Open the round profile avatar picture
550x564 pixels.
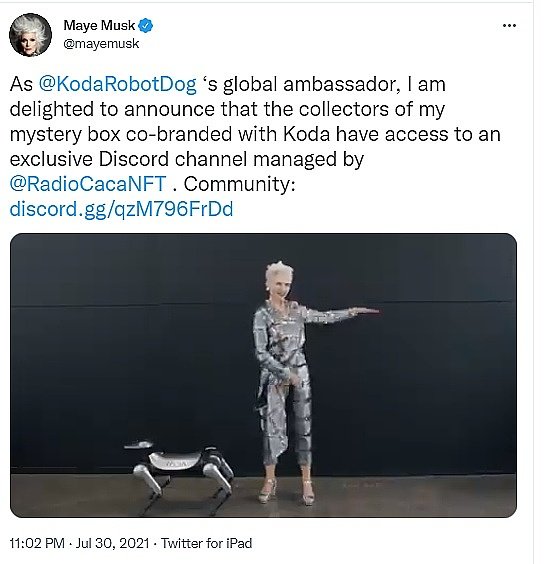(30, 35)
